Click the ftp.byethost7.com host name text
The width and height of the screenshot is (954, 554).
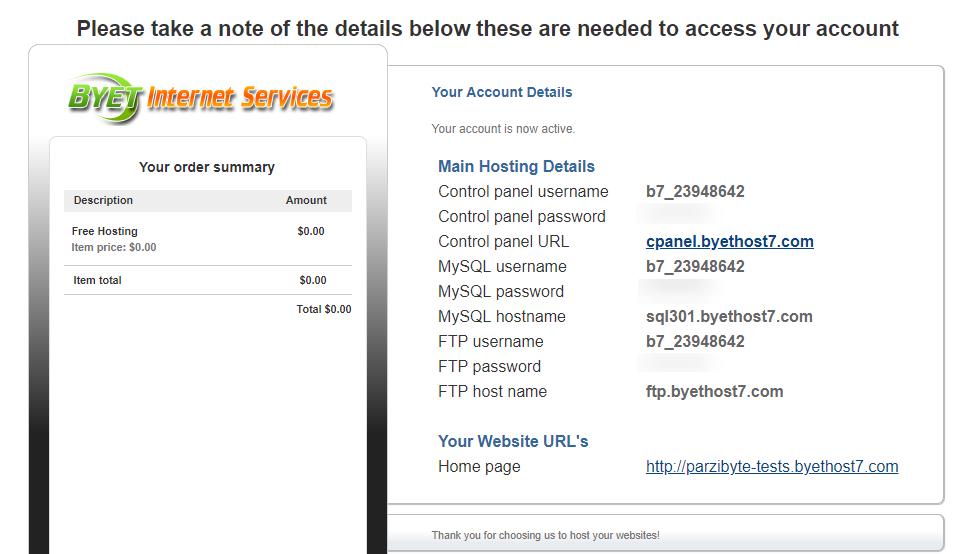[714, 391]
